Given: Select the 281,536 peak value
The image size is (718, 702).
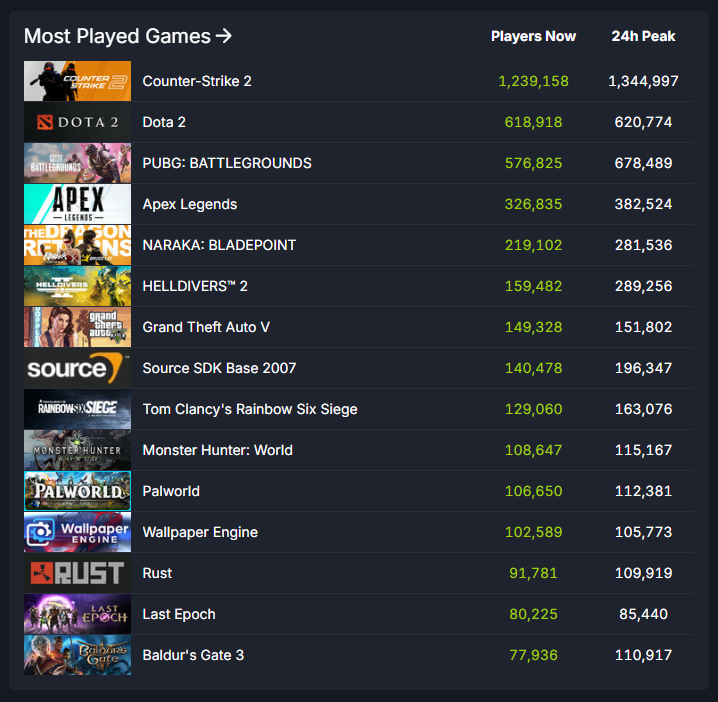Looking at the screenshot, I should pyautogui.click(x=643, y=245).
